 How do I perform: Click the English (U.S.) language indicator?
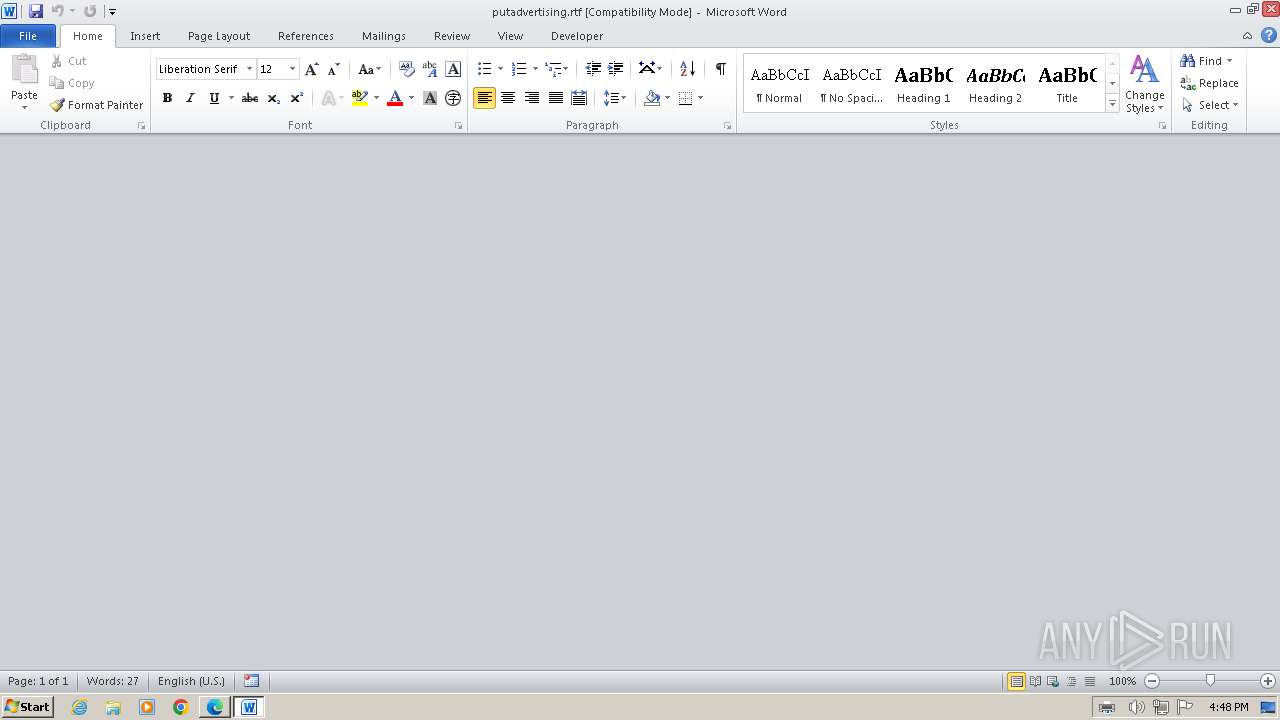click(191, 681)
